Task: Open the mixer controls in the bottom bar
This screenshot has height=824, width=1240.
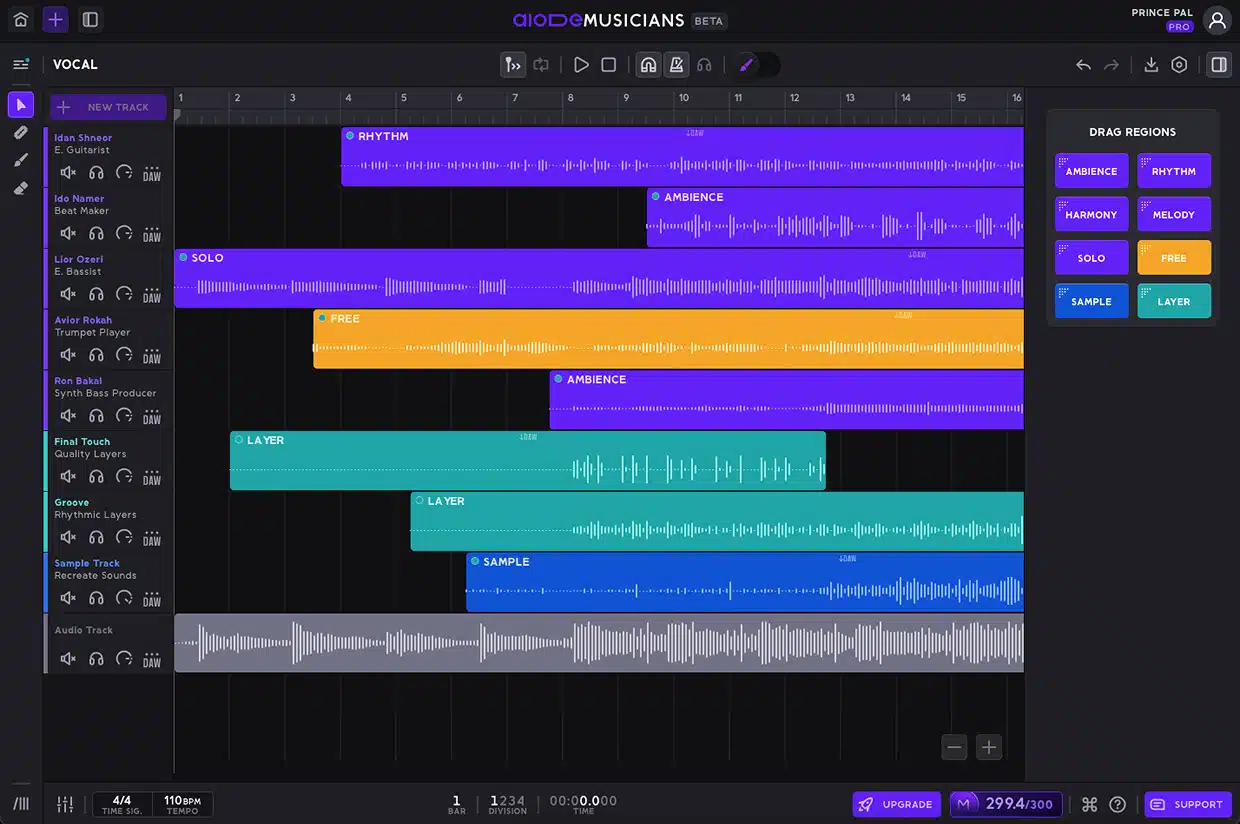Action: 65,804
